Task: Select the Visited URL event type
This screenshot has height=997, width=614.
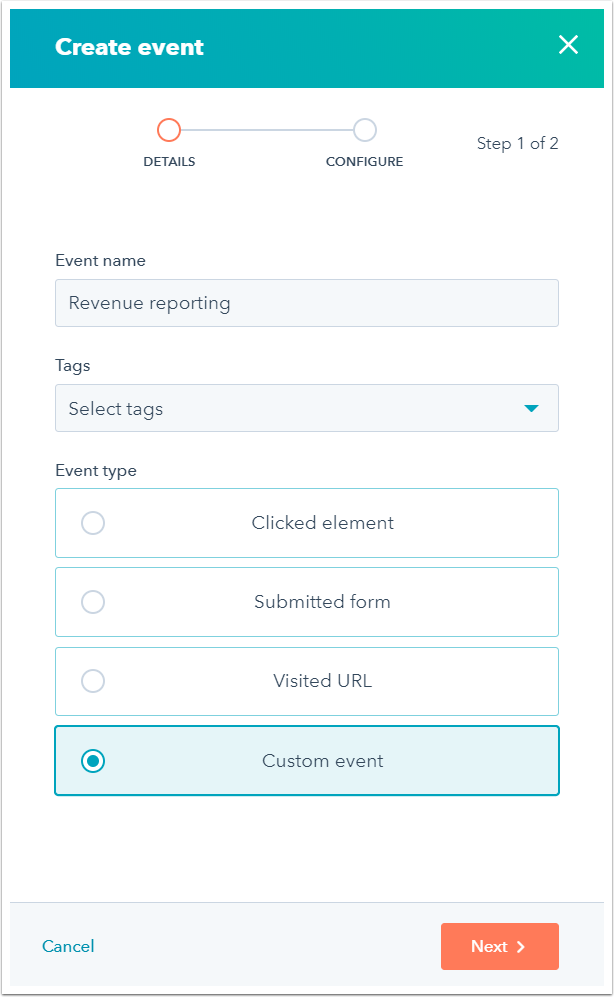Action: click(x=307, y=681)
